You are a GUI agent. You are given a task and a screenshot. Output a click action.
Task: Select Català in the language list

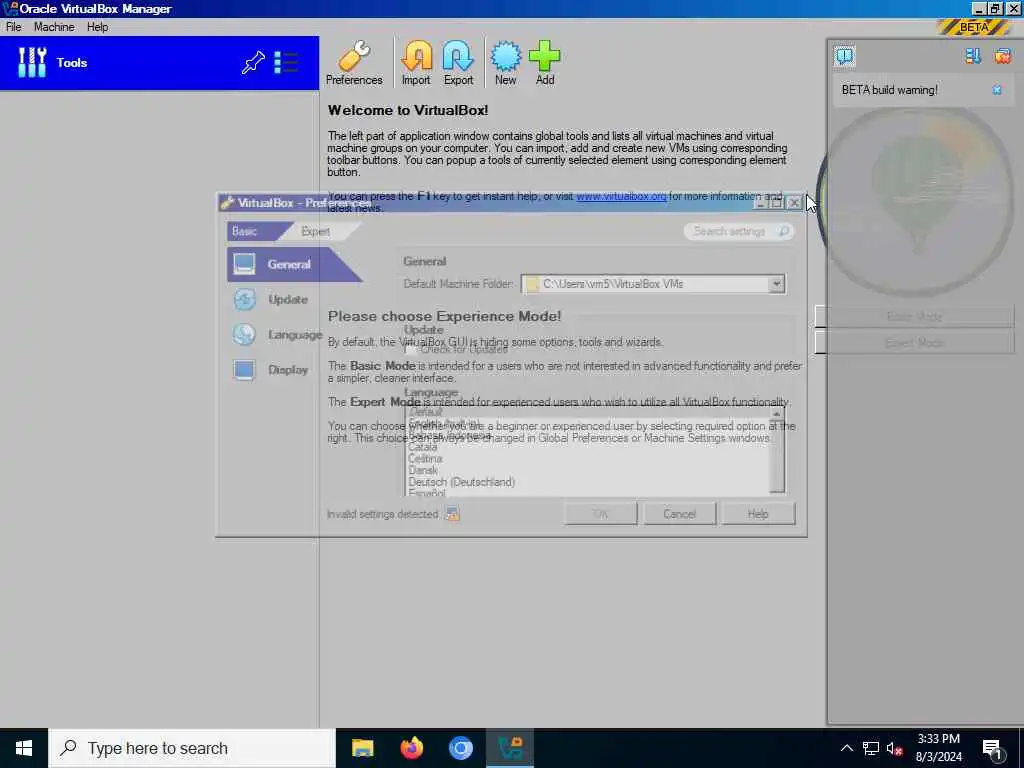click(x=423, y=447)
